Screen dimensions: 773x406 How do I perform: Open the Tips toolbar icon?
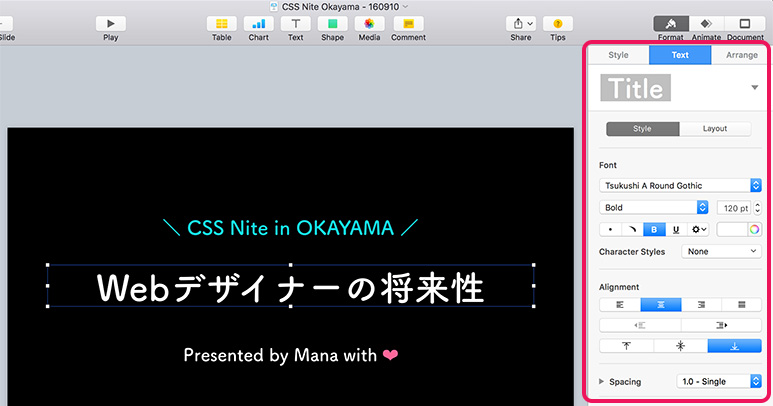pyautogui.click(x=558, y=24)
